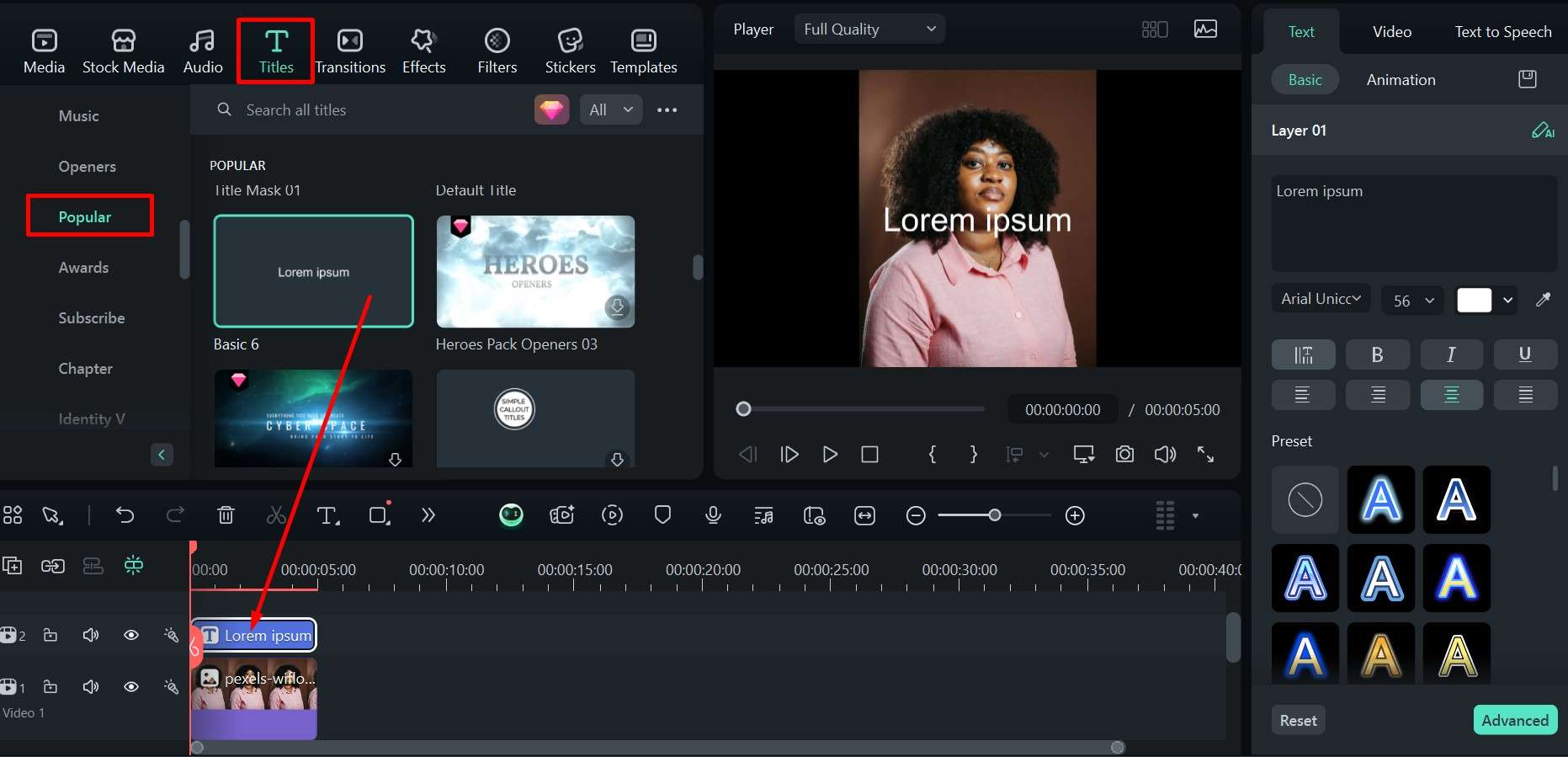Zoom out the timeline with minus
This screenshot has height=757, width=1568.
(916, 515)
